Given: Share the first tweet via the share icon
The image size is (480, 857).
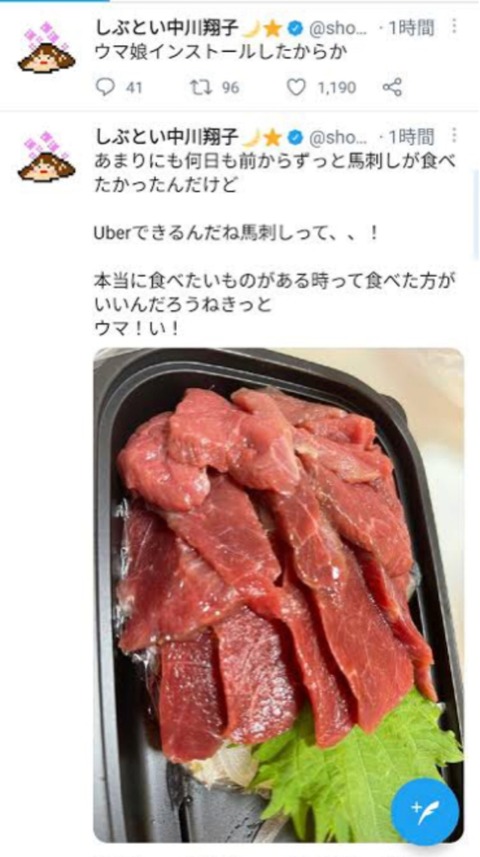Looking at the screenshot, I should [392, 87].
